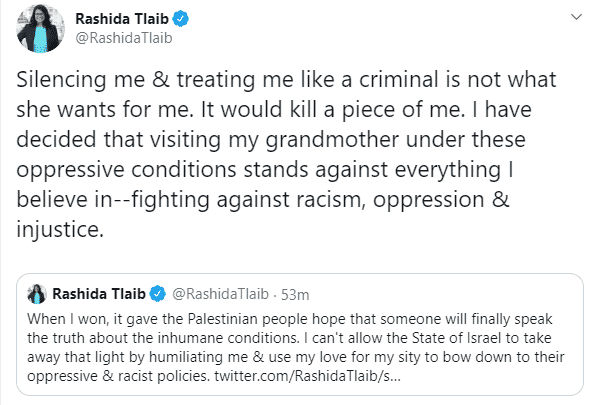
Task: Click the verified badge beside the main author name
Action: tap(181, 19)
